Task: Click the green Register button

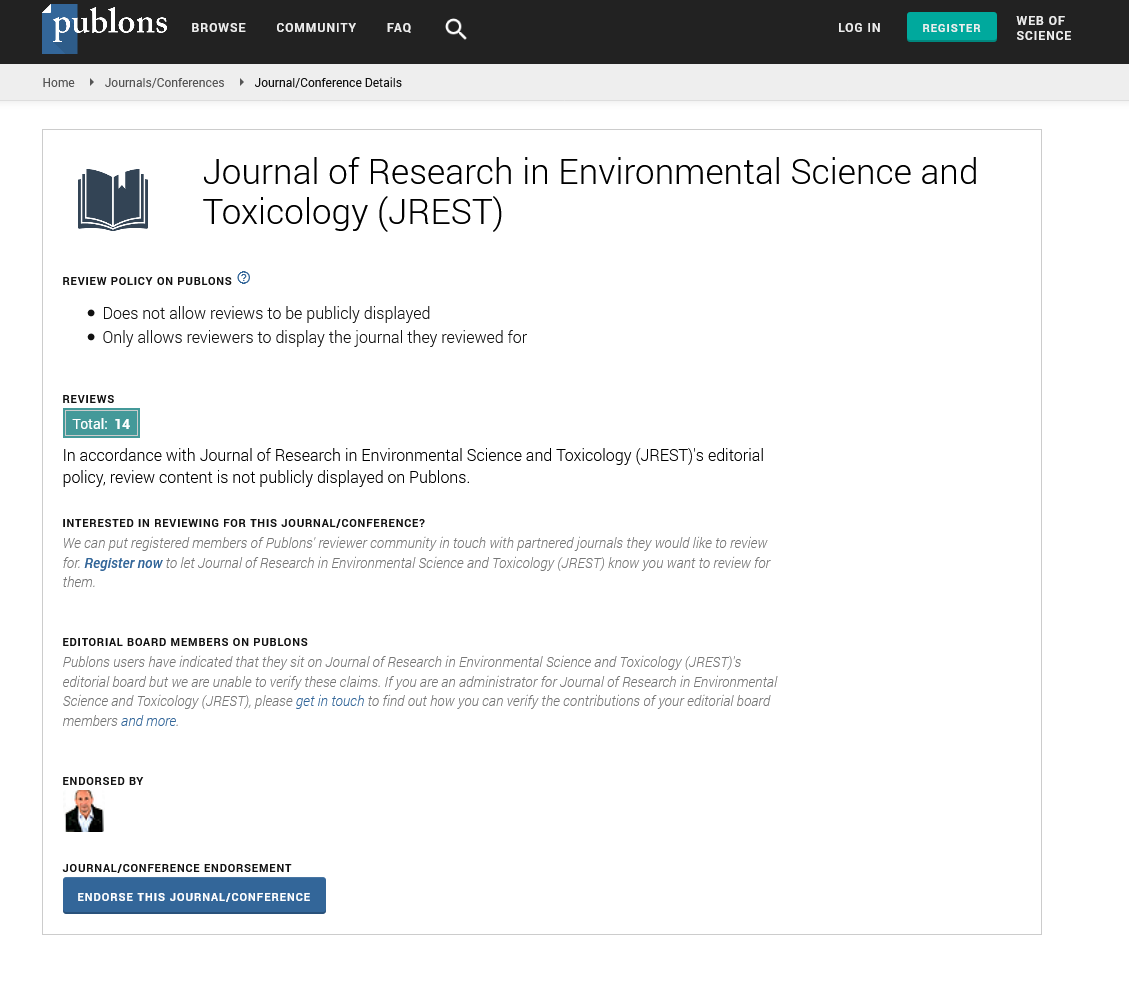Action: (951, 27)
